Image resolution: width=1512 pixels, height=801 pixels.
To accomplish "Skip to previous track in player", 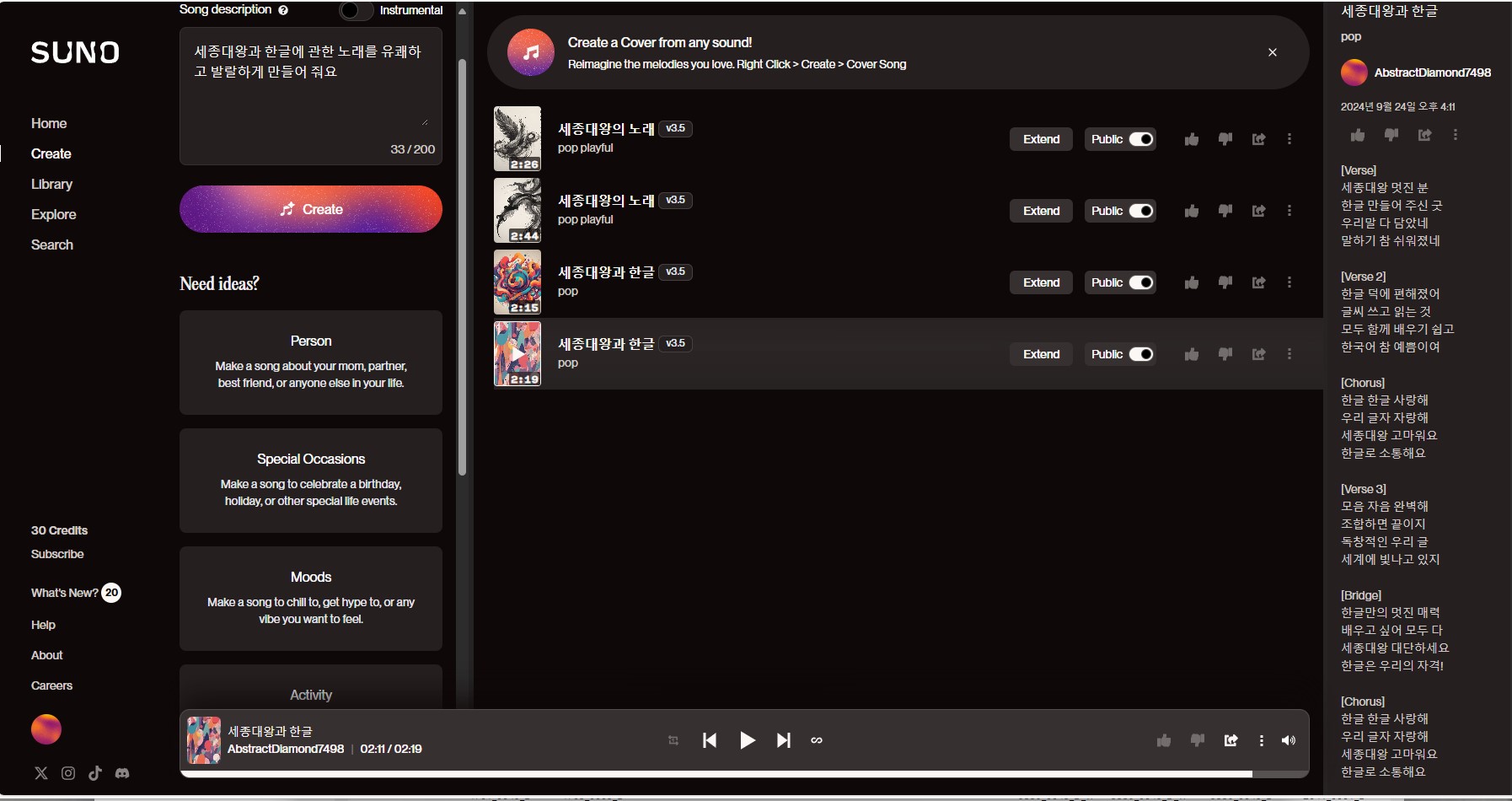I will (710, 740).
